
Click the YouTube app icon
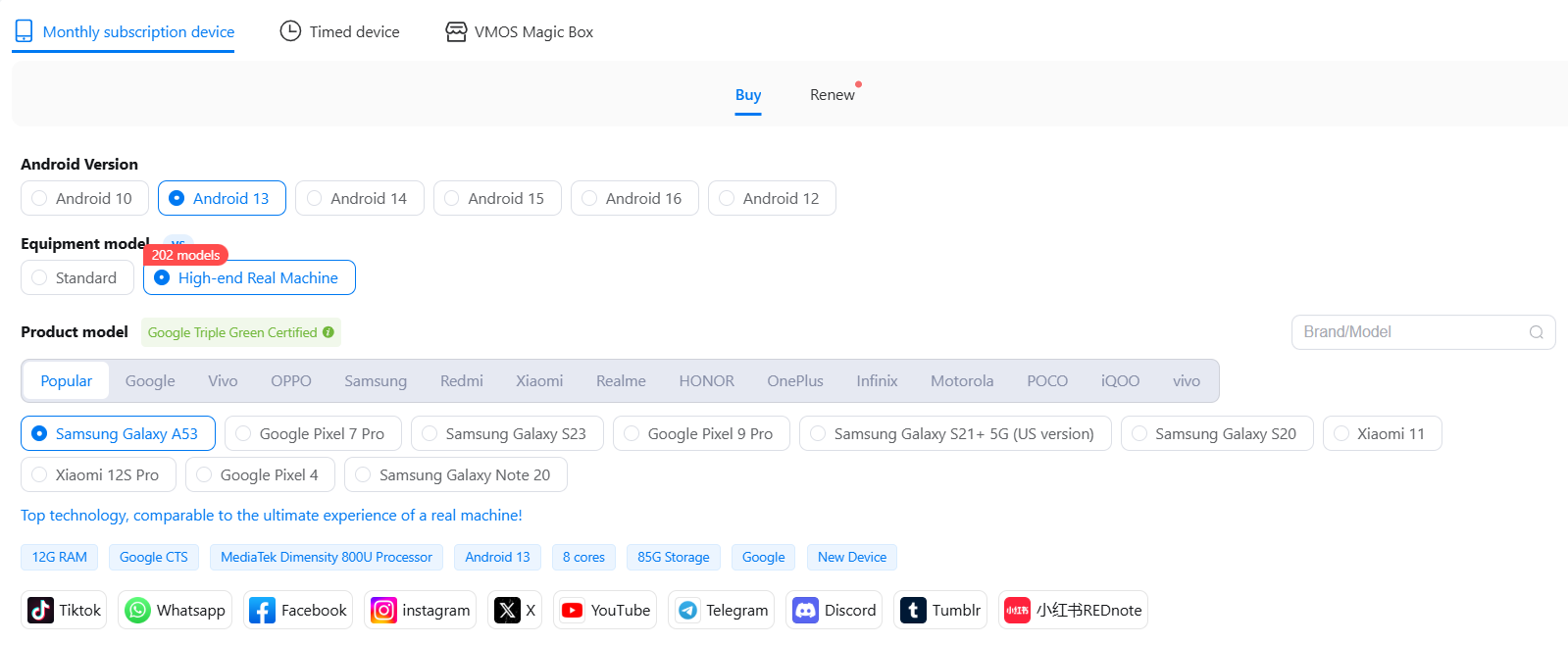[572, 610]
